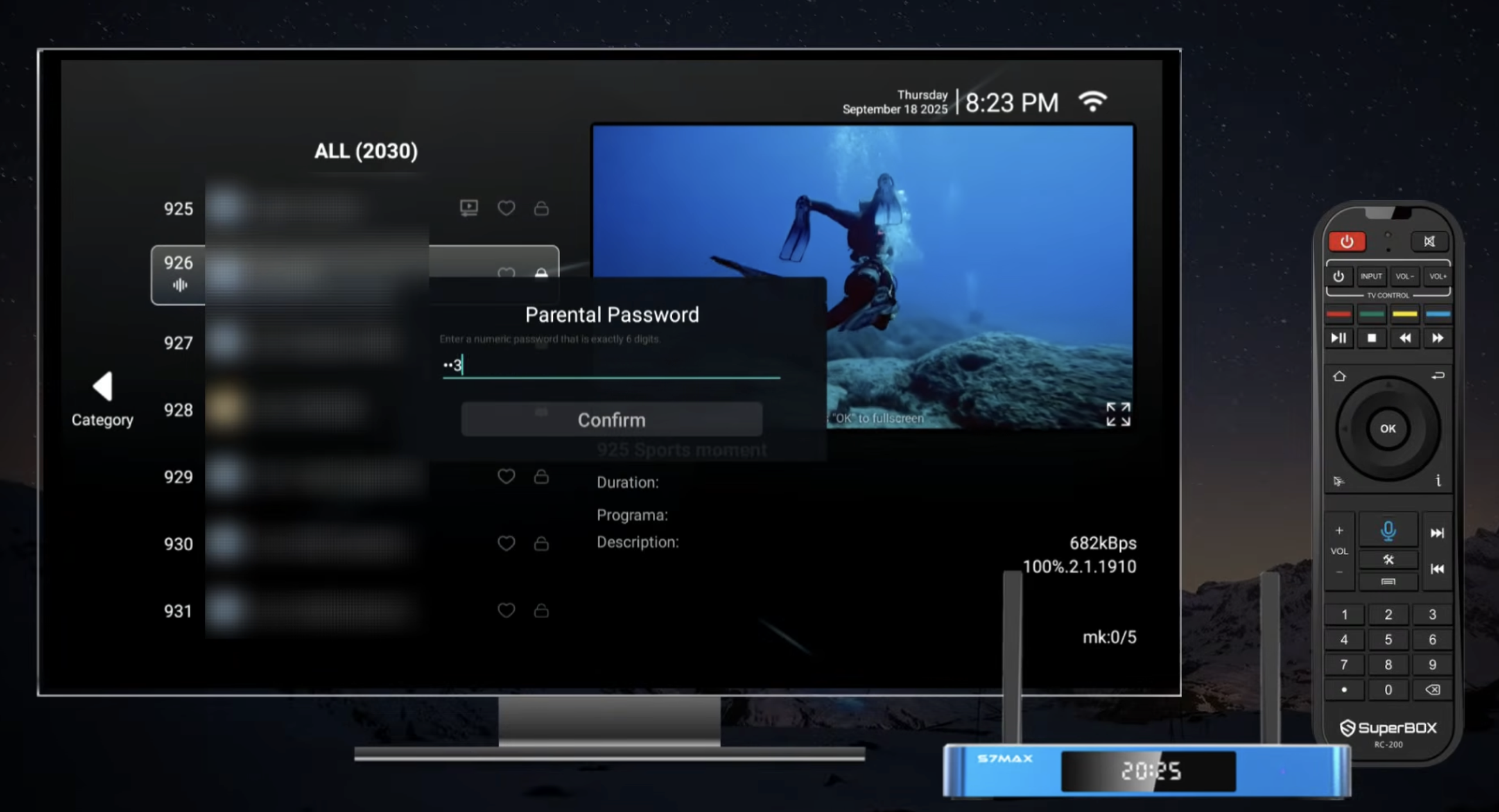The image size is (1499, 812).
Task: Click the green color button on remote
Action: coord(1371,314)
